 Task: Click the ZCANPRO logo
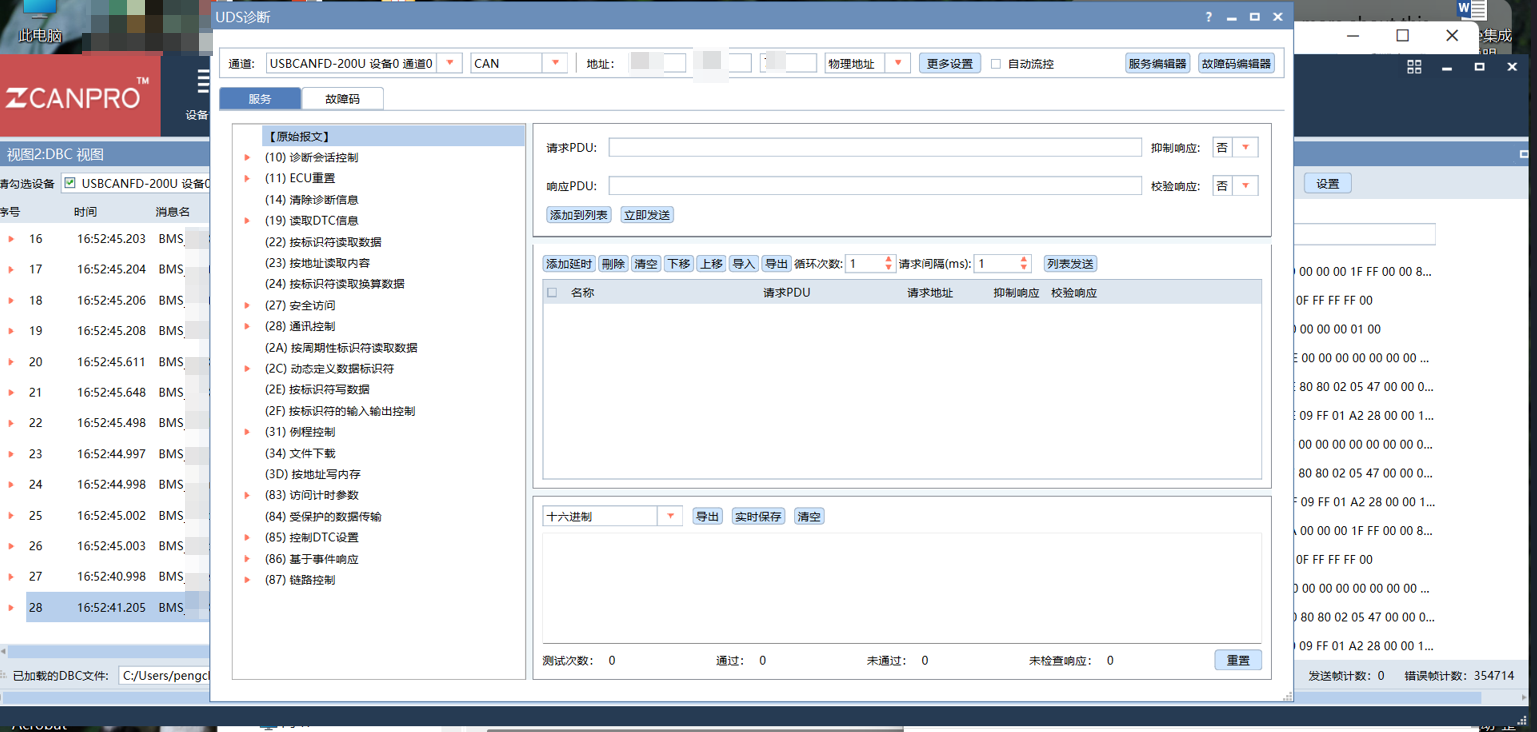tap(78, 96)
